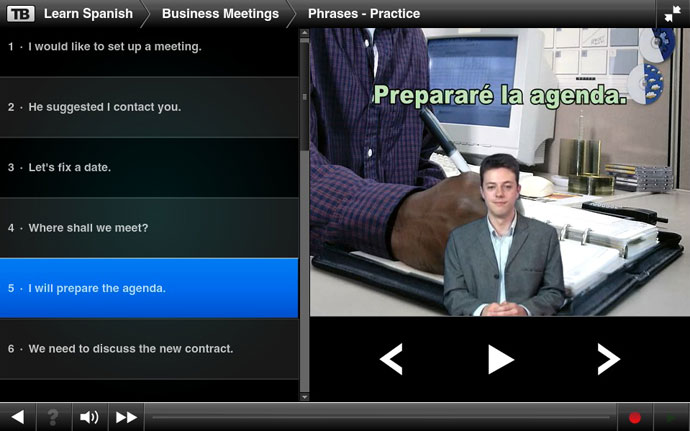The height and width of the screenshot is (431, 690).
Task: Select phrase 'I would like to set up a meeting'
Action: pyautogui.click(x=148, y=46)
